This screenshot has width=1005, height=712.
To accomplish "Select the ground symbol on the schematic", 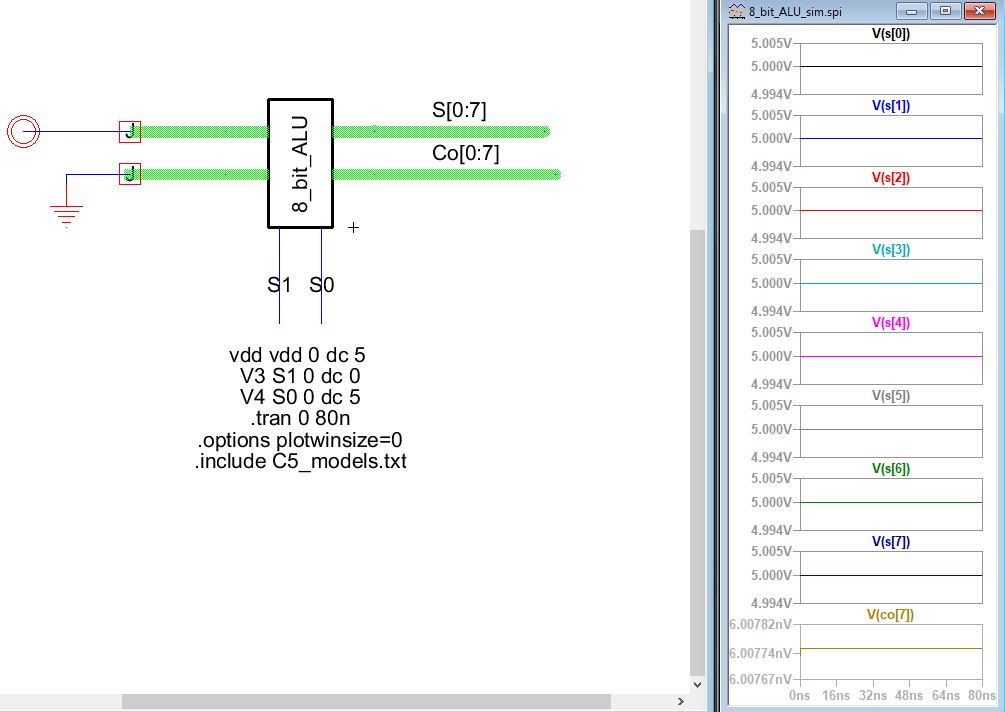I will 67,214.
